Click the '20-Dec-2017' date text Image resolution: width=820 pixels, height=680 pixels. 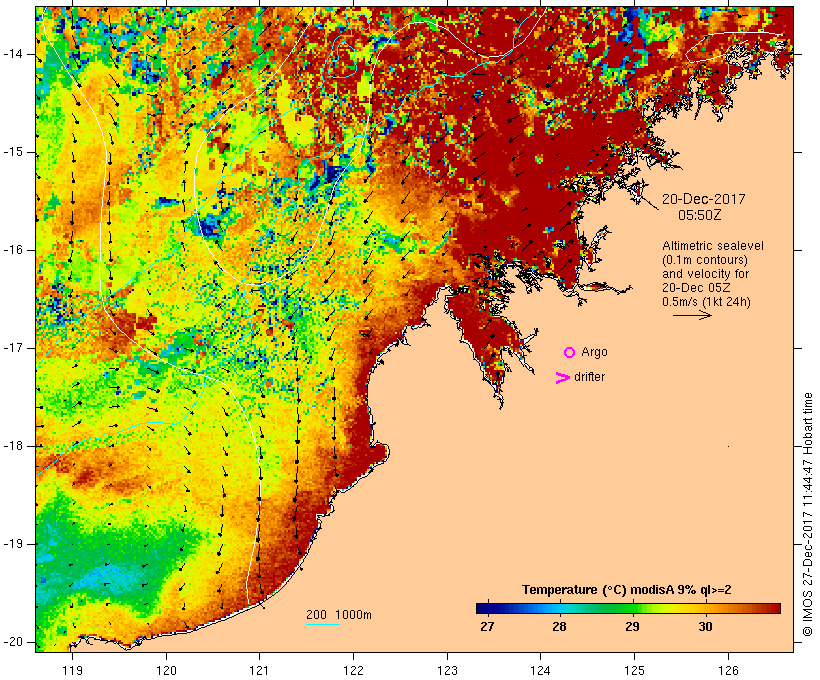pos(703,199)
